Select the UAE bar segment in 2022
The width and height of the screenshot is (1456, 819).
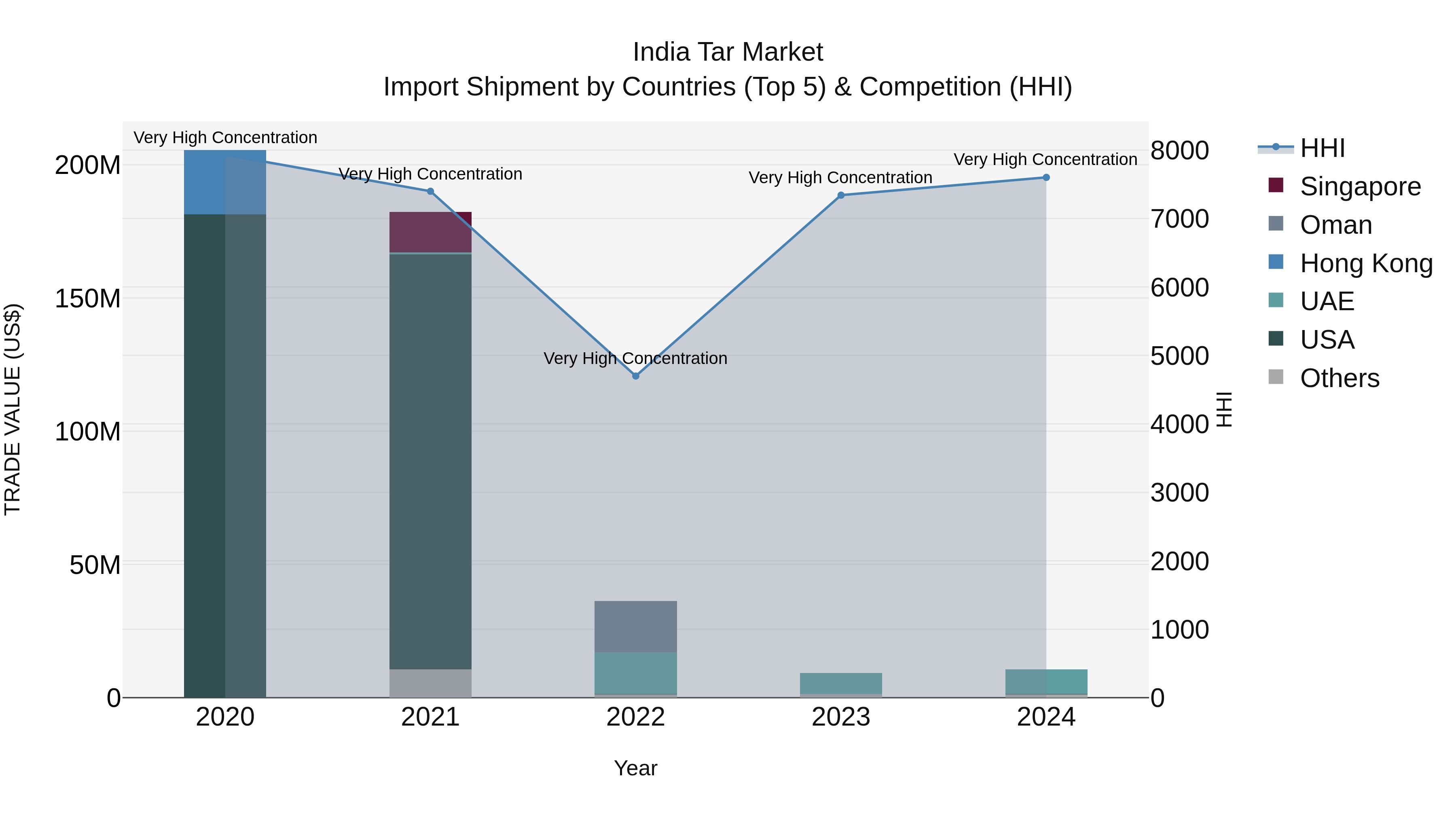635,673
